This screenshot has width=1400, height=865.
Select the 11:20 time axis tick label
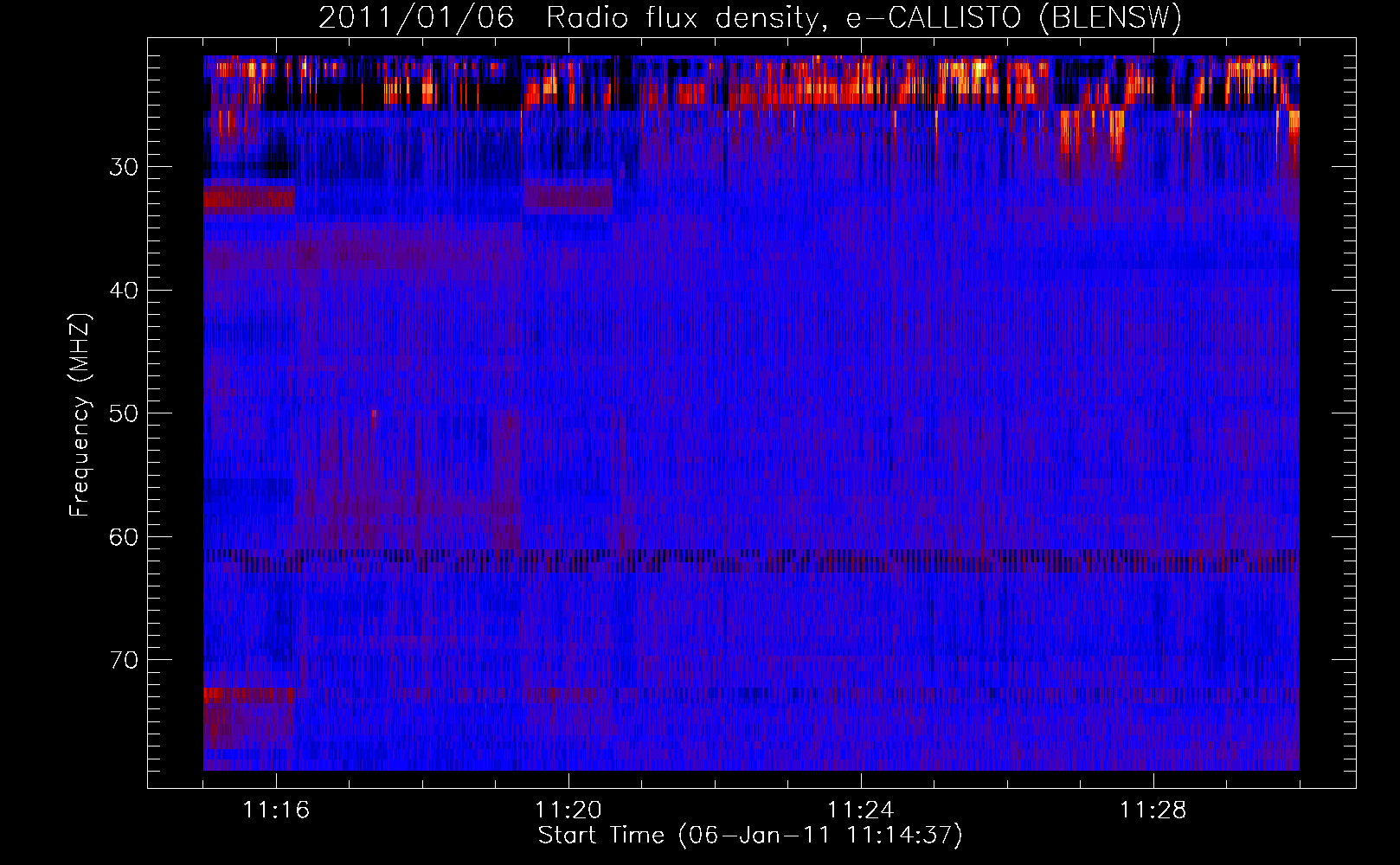click(x=568, y=811)
